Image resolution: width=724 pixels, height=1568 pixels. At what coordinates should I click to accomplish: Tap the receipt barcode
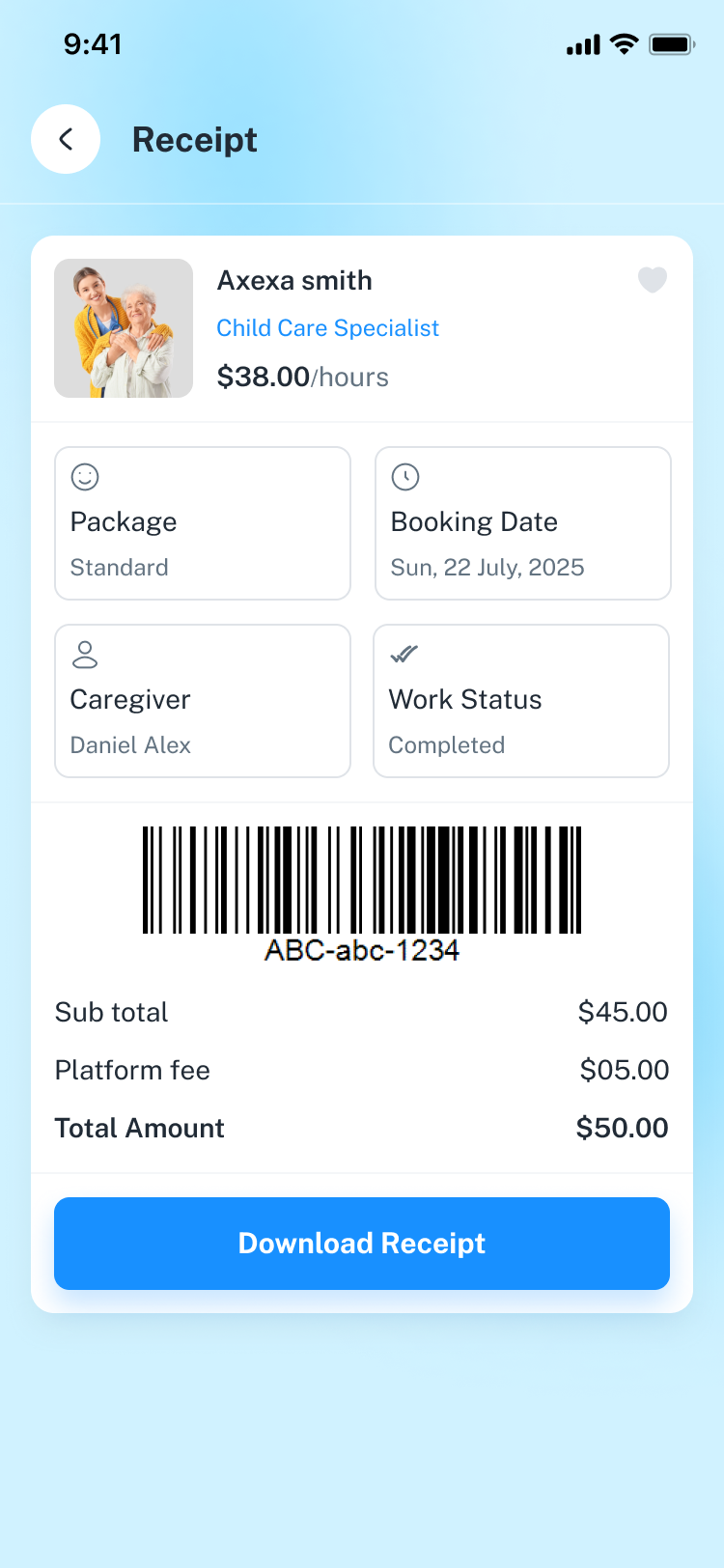tap(362, 879)
